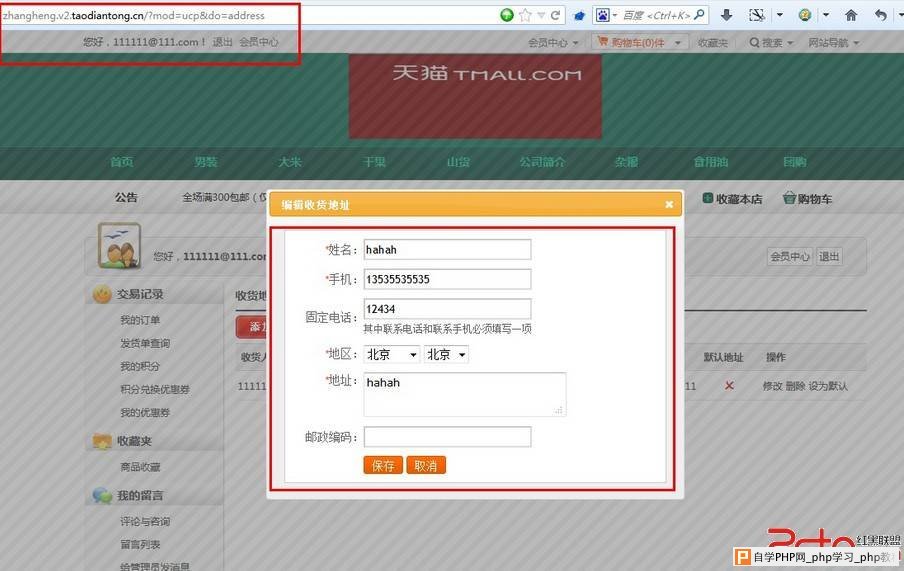Open 我的积分 in the sidebar
Image resolution: width=904 pixels, height=571 pixels.
[x=140, y=366]
